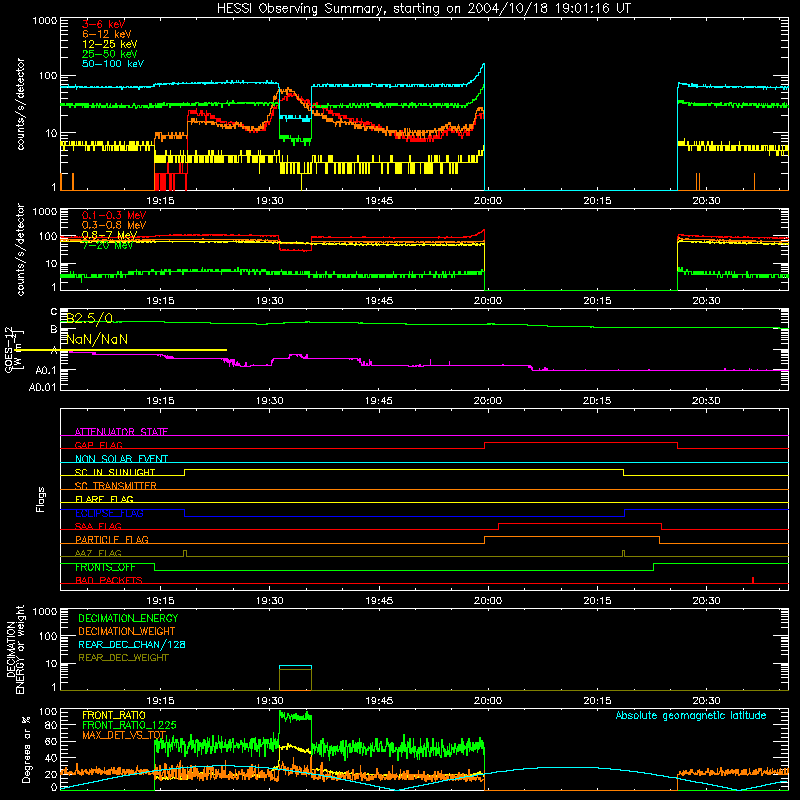This screenshot has width=800, height=800.
Task: Select the DECIMATION_ENERGY legend label
Action: coord(128,618)
